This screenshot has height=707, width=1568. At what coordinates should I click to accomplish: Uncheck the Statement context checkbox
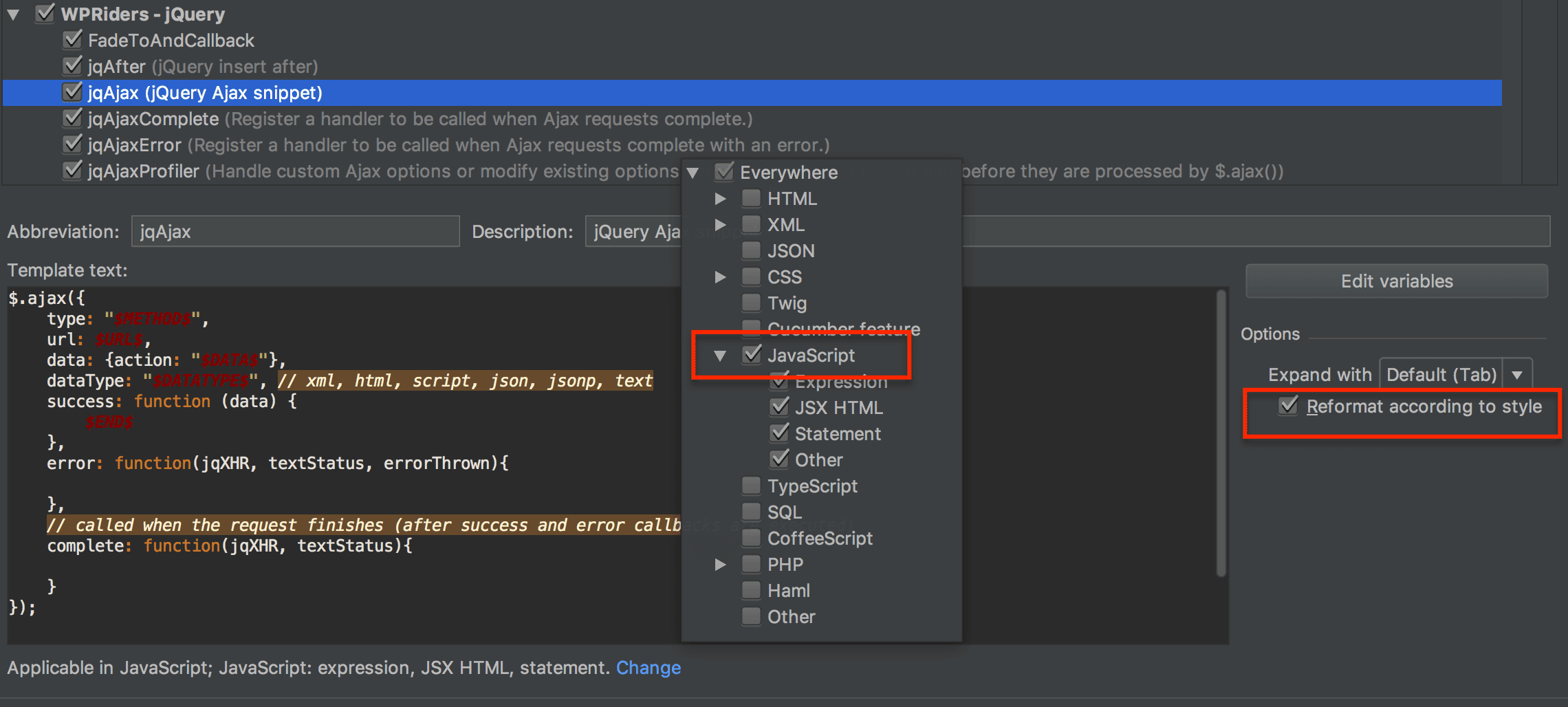pos(780,433)
